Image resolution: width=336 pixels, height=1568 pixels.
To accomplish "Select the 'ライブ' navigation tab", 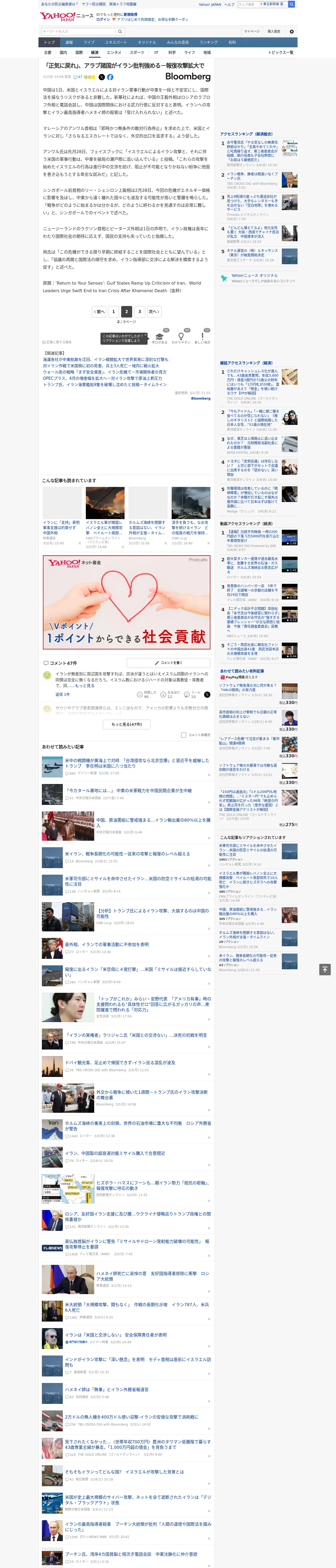I will coord(89,43).
